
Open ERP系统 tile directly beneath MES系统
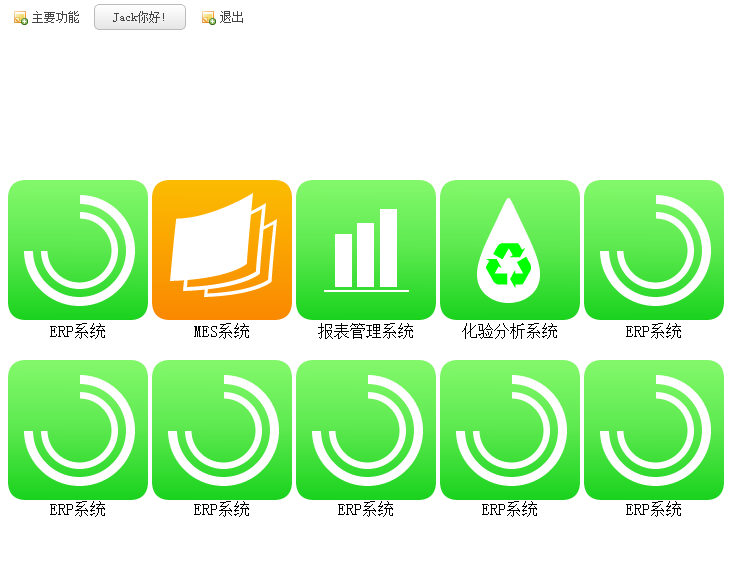222,430
